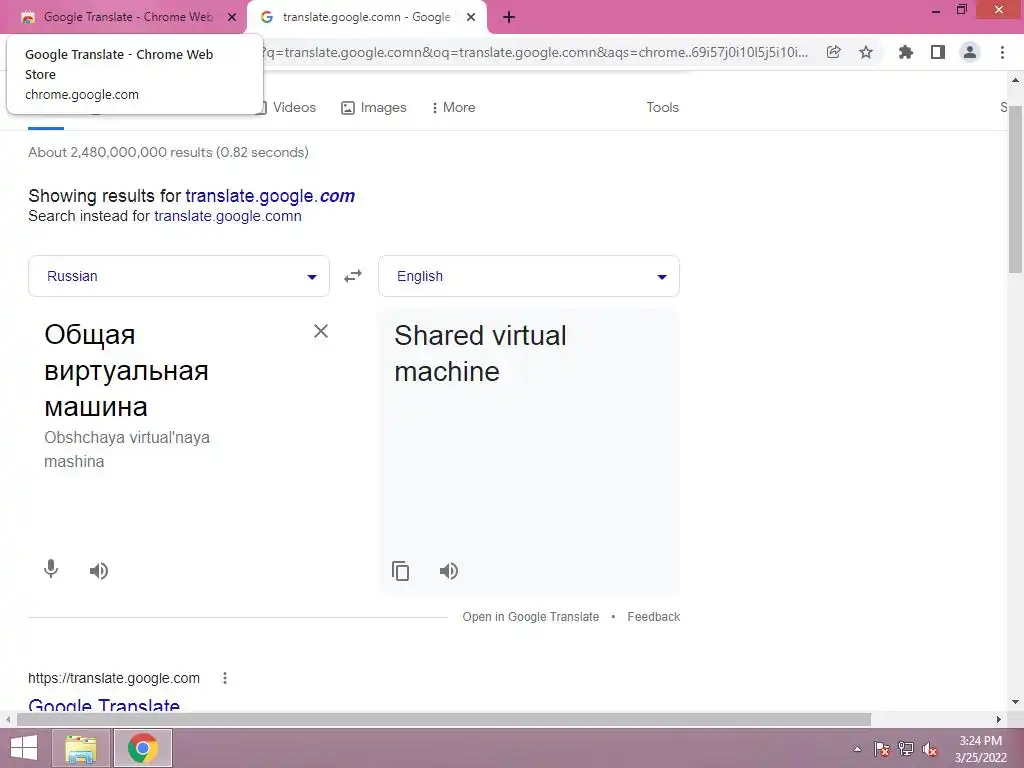Viewport: 1024px width, 768px height.
Task: Click the address bar URL field
Action: [x=534, y=52]
